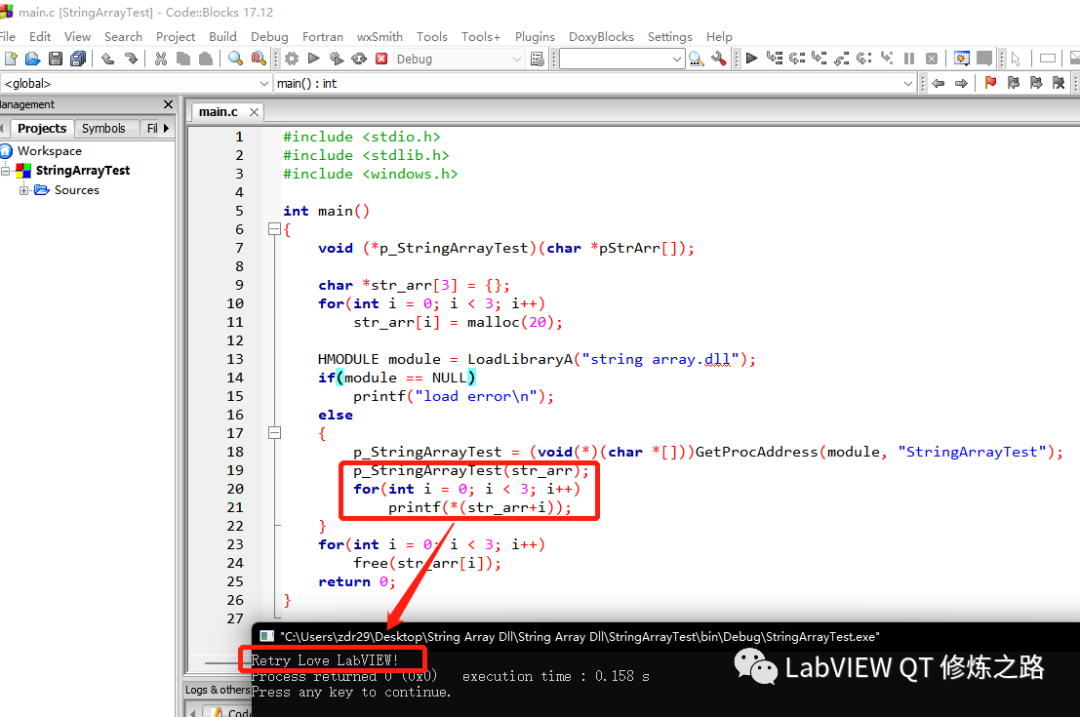
Task: Click the Stop debugger icon
Action: (x=932, y=58)
